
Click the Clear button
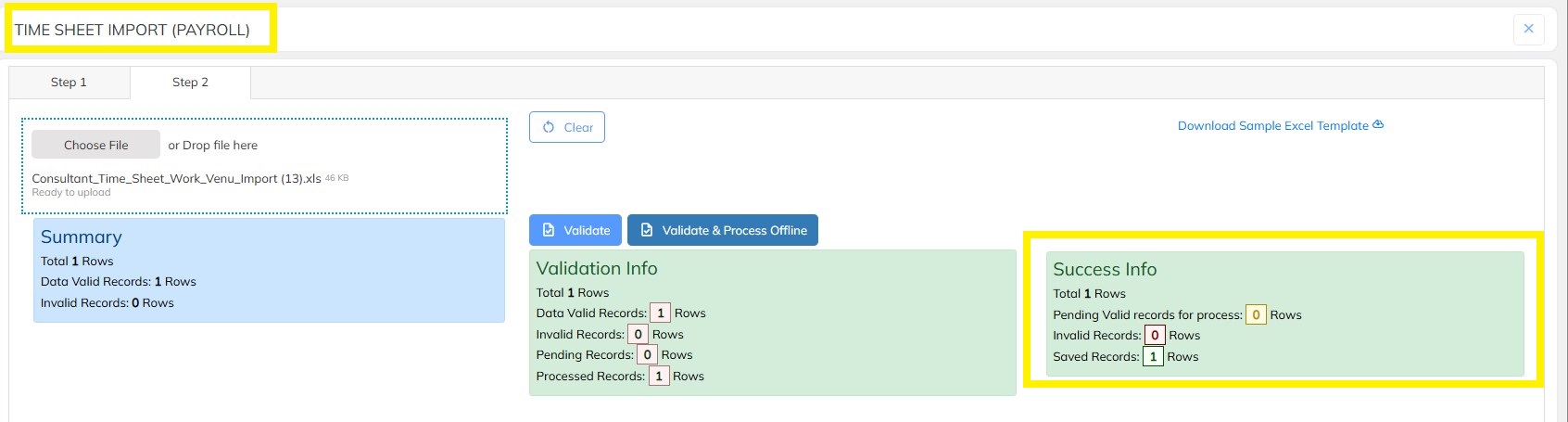(x=567, y=127)
